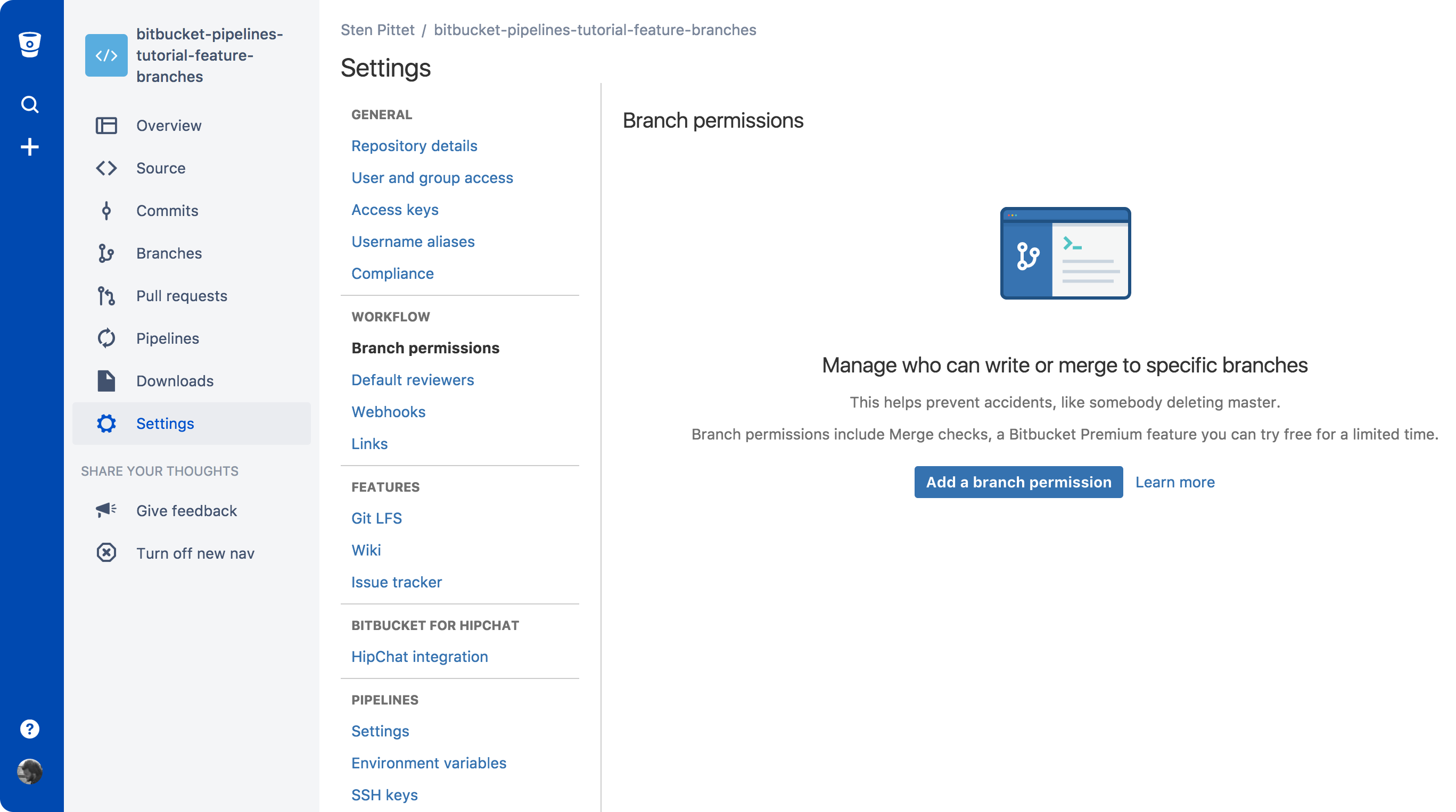Click the Pull requests icon

tap(106, 295)
